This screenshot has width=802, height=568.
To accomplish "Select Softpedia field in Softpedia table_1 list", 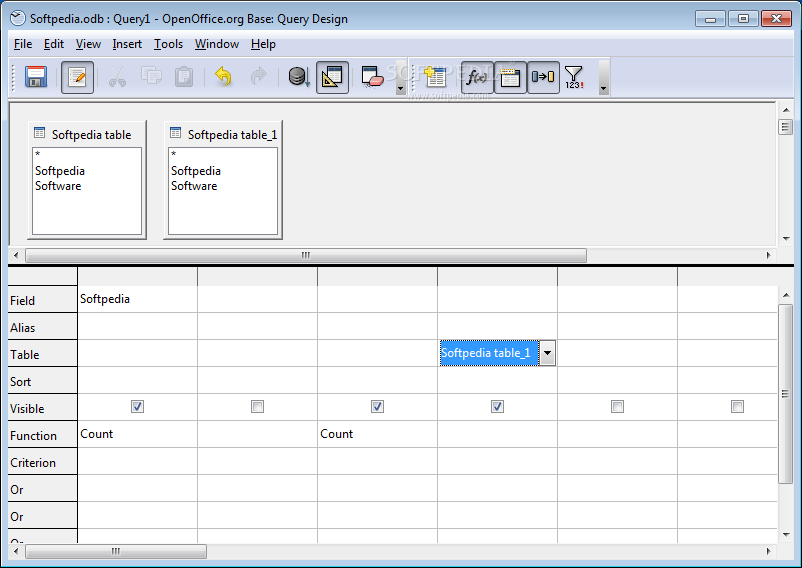I will [x=196, y=171].
